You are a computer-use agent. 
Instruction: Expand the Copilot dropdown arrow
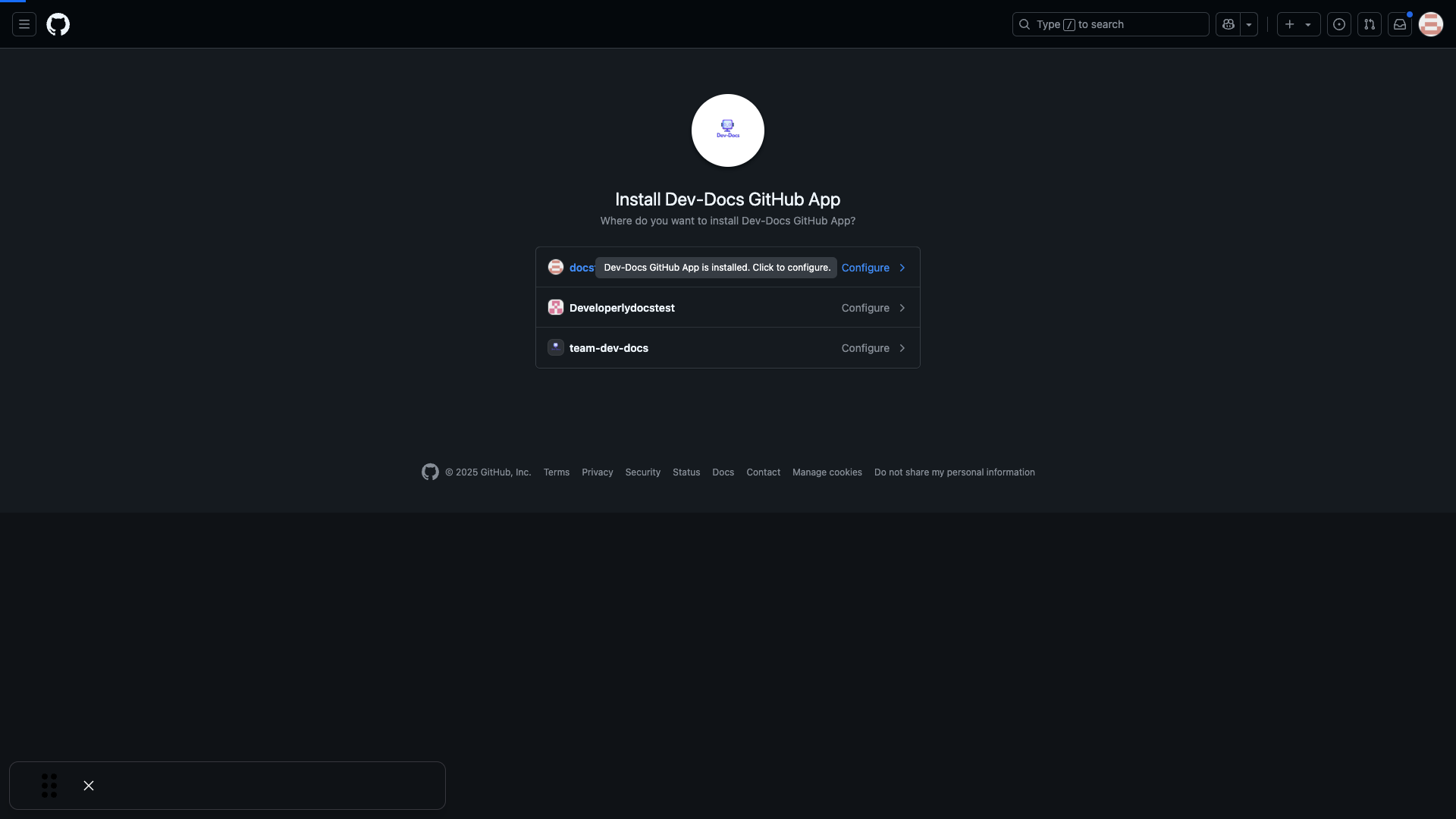pos(1248,24)
